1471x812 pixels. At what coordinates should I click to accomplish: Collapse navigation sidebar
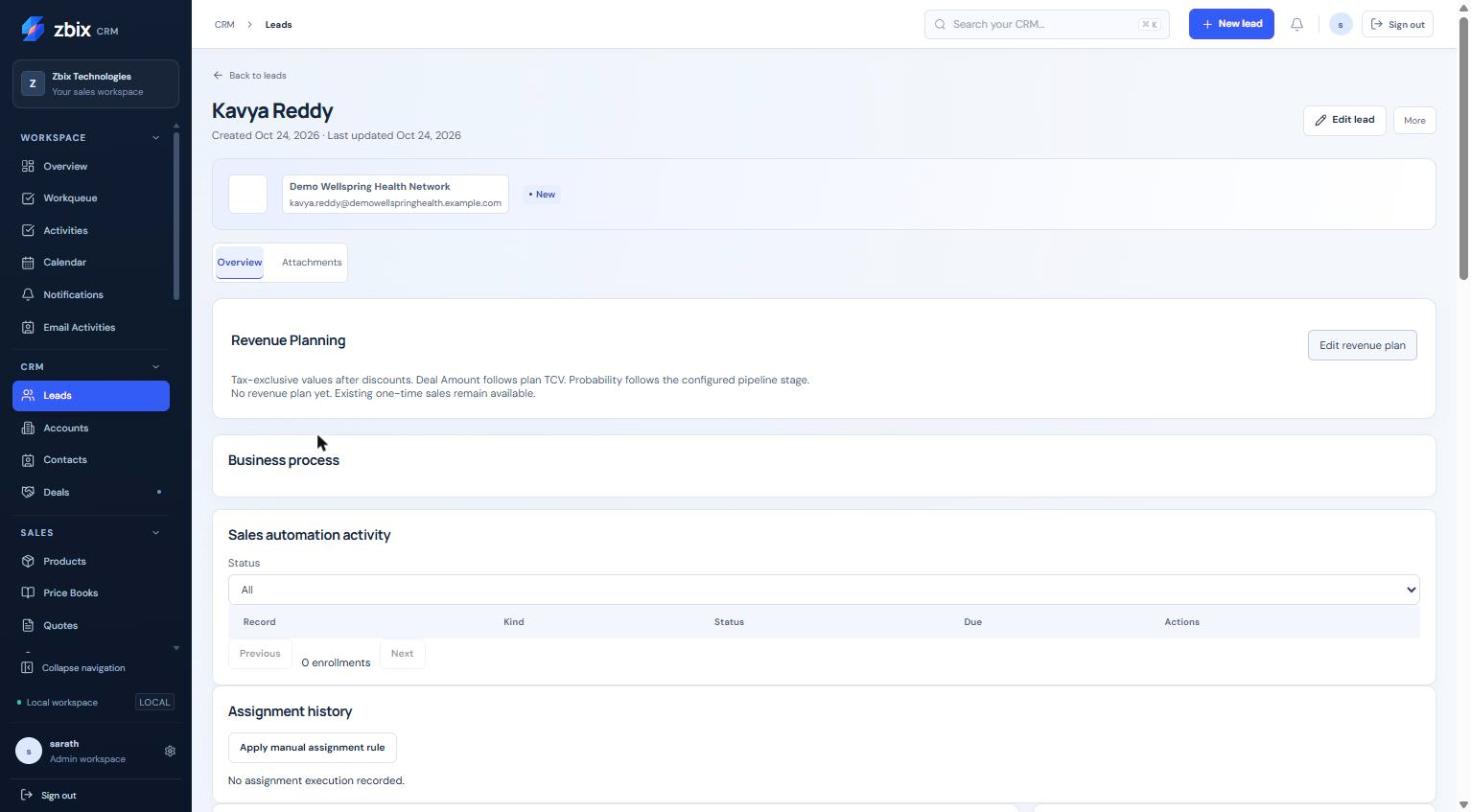pyautogui.click(x=73, y=668)
